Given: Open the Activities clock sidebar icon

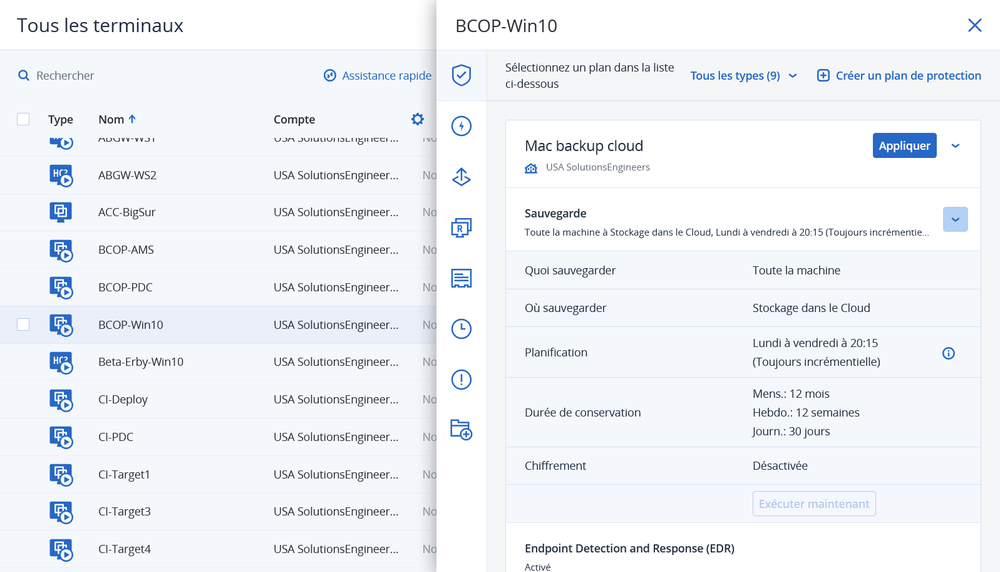Looking at the screenshot, I should pyautogui.click(x=461, y=329).
